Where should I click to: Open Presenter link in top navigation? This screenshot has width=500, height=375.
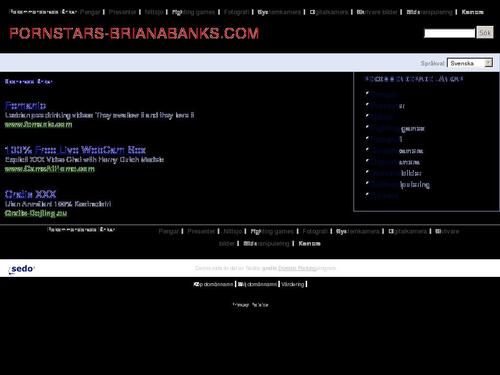pos(122,12)
